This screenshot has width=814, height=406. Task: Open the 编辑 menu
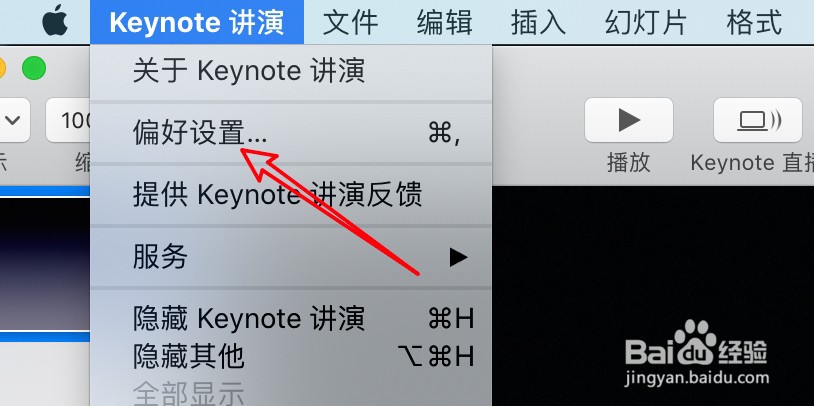pos(444,22)
